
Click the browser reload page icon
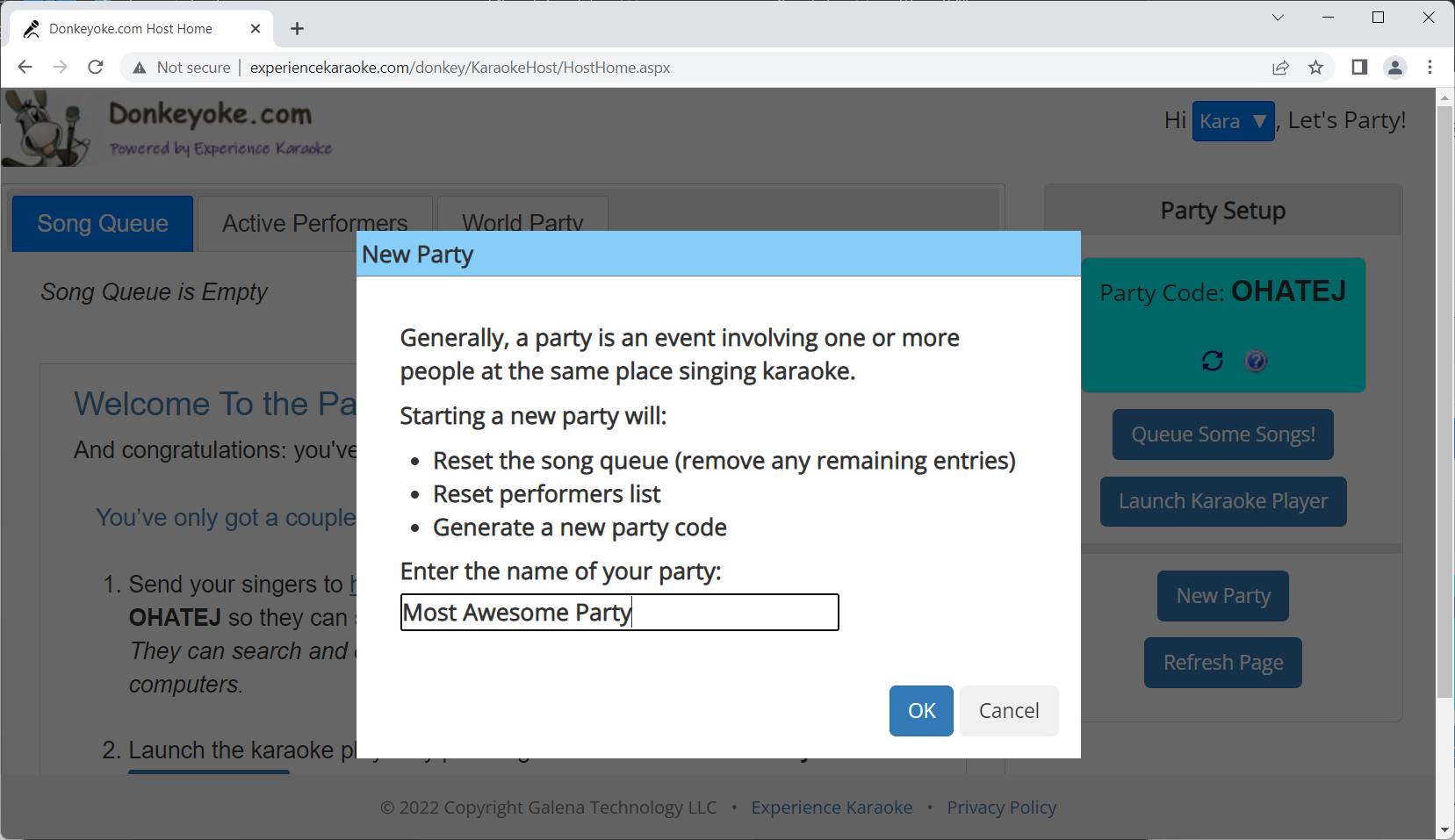tap(96, 68)
